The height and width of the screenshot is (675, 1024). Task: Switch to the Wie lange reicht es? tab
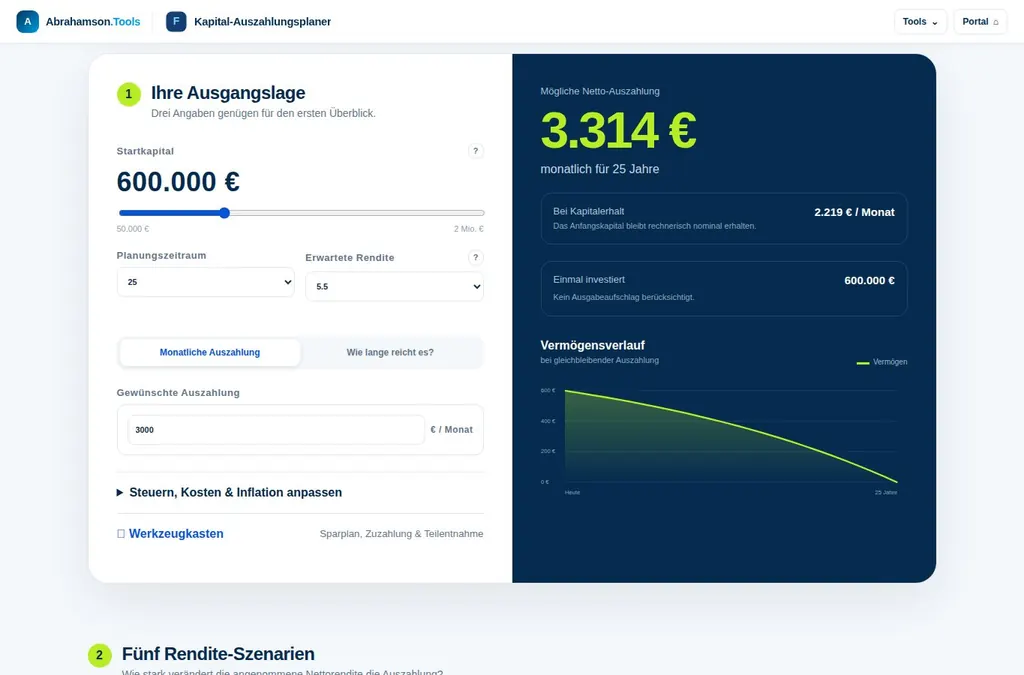[x=390, y=353]
